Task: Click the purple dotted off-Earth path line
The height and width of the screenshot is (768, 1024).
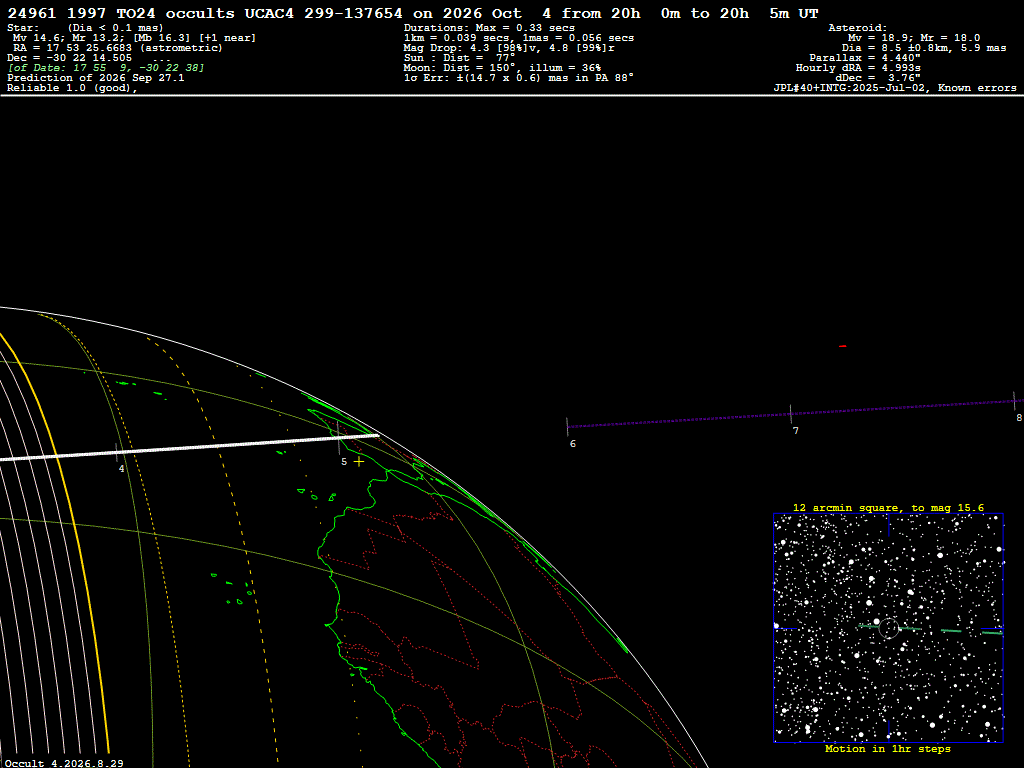Action: [x=790, y=414]
